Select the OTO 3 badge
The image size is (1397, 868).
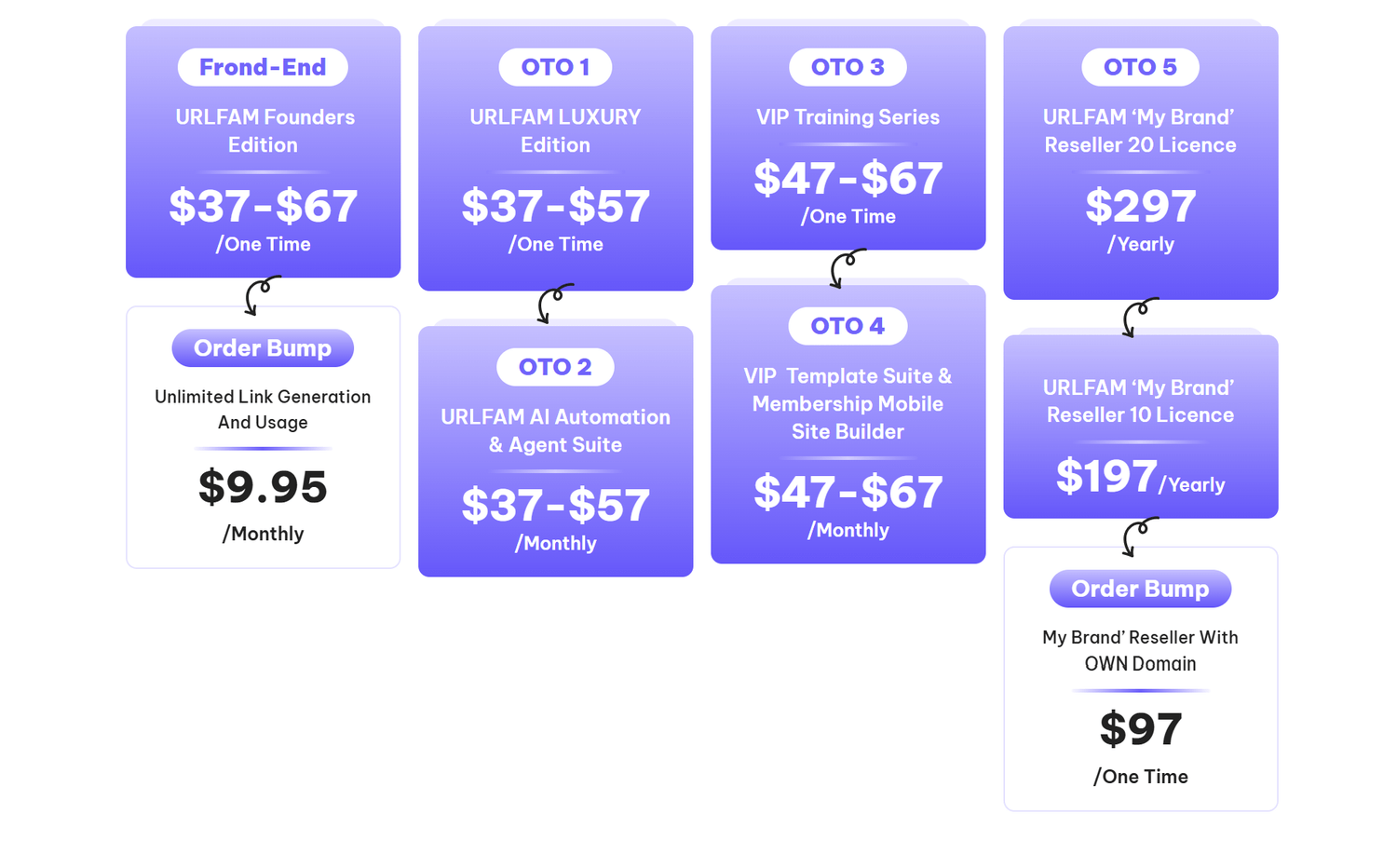point(848,67)
